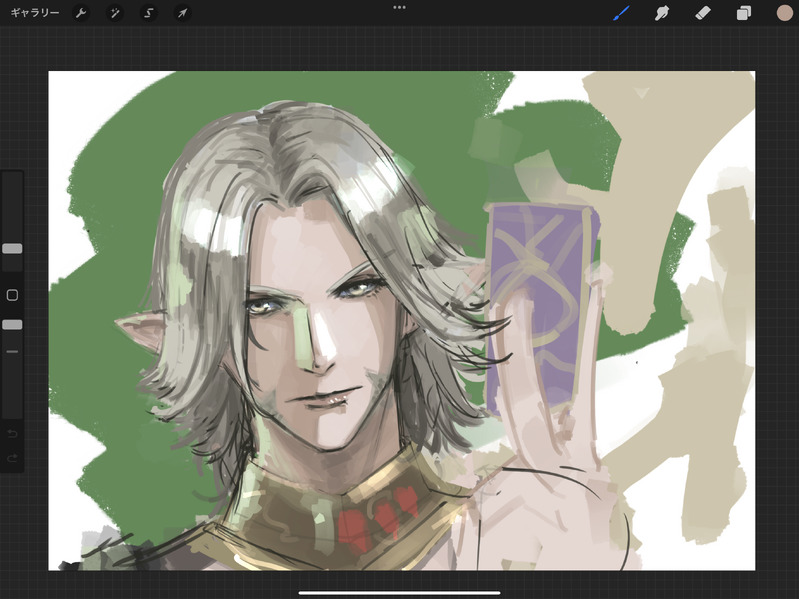Click the brush opacity slider handle

pos(12,325)
